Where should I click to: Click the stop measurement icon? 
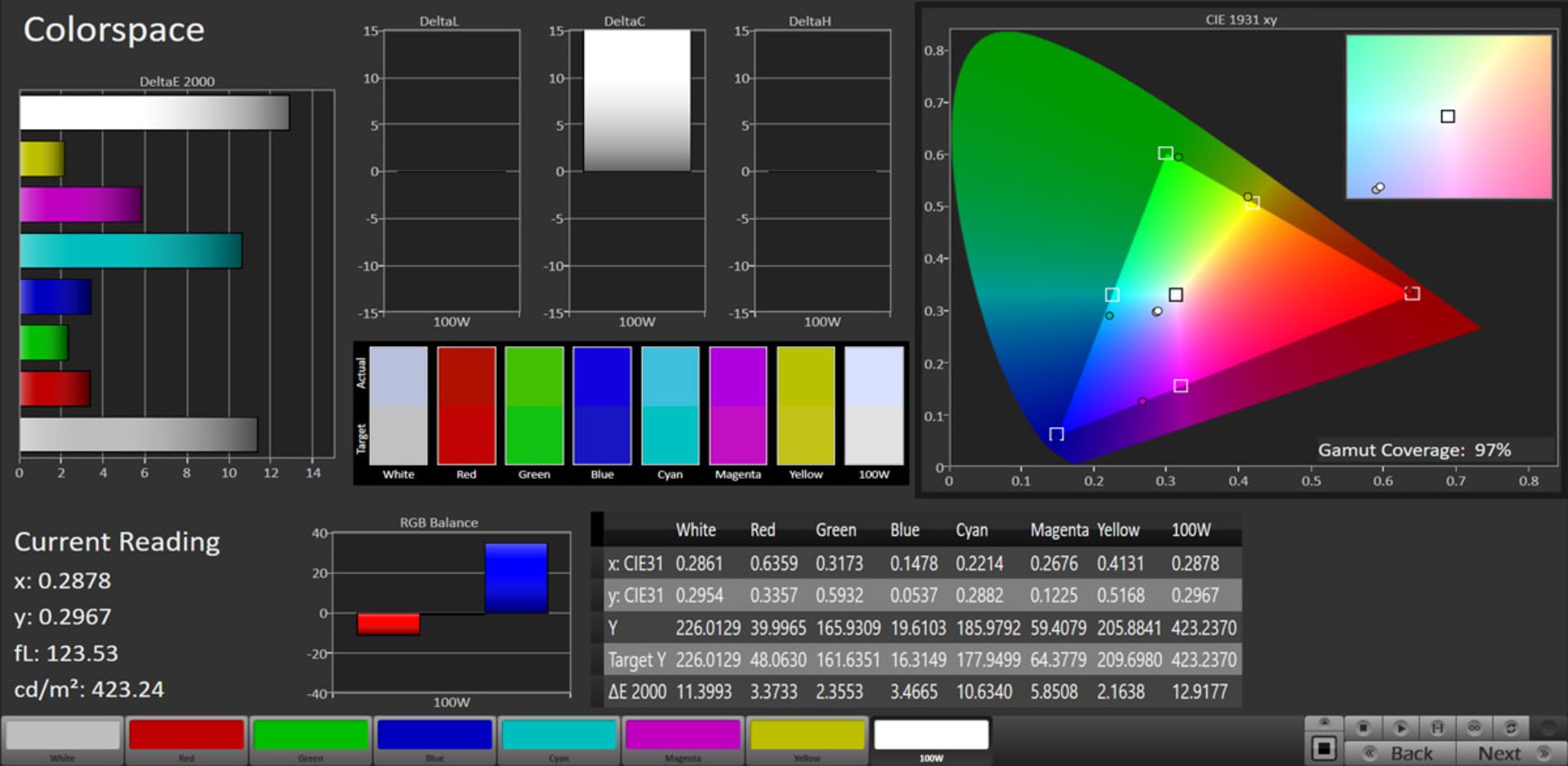pyautogui.click(x=1362, y=727)
